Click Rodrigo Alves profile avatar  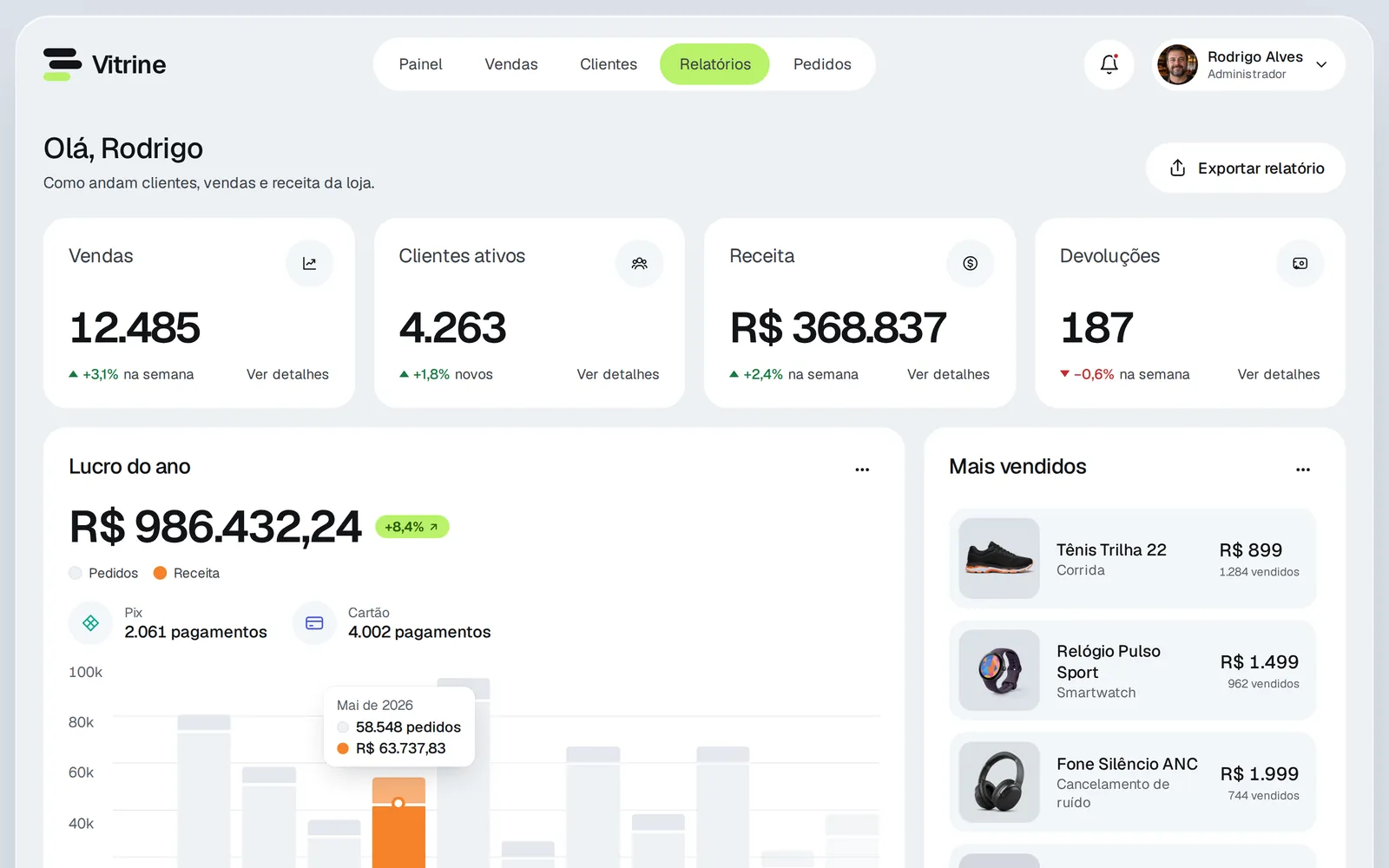[1178, 64]
